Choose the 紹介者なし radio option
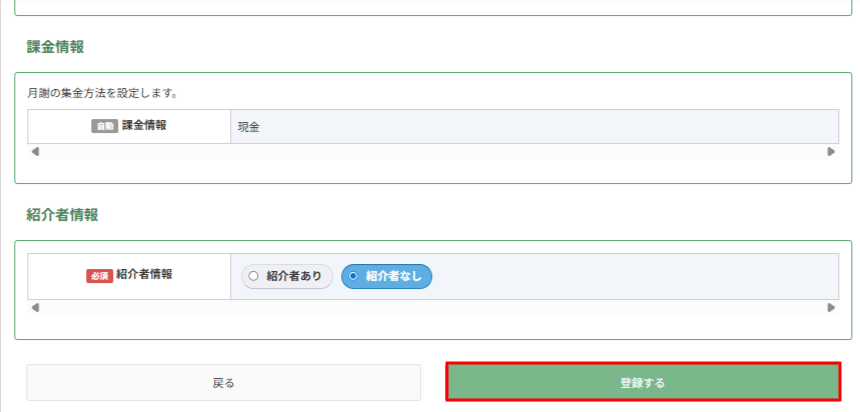860x412 pixels. tap(387, 276)
